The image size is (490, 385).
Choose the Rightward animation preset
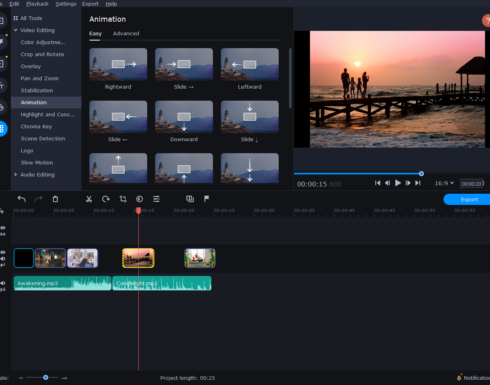118,64
